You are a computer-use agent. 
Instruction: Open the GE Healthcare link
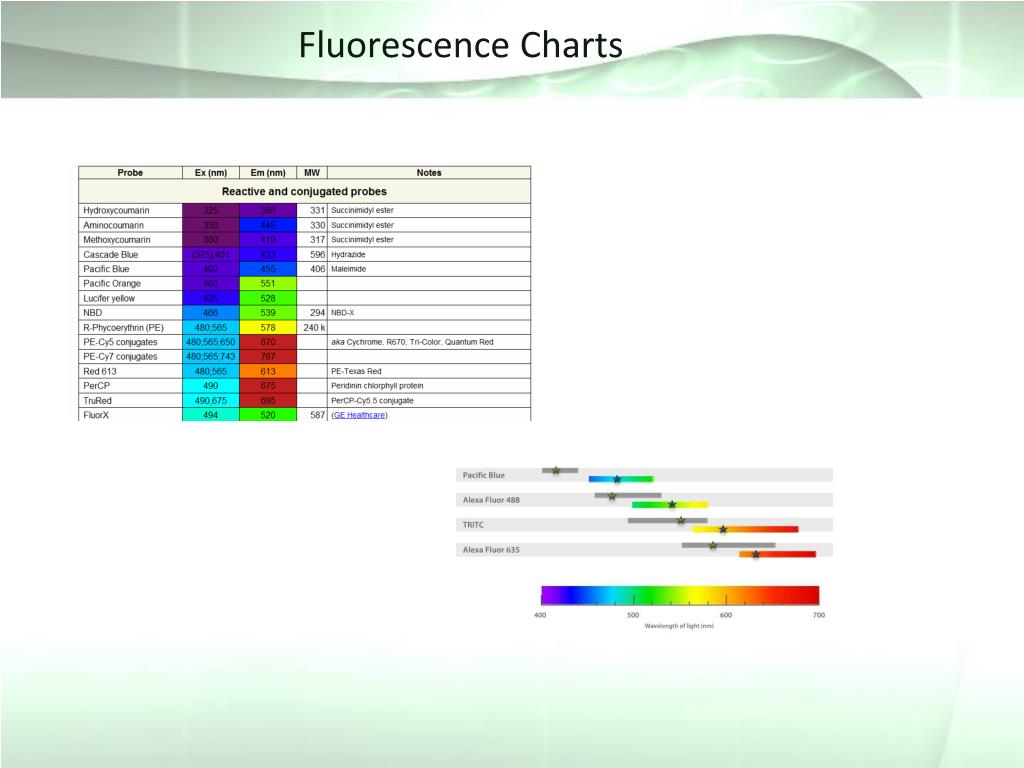click(359, 415)
